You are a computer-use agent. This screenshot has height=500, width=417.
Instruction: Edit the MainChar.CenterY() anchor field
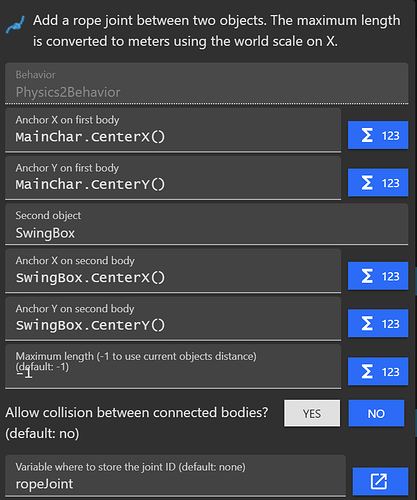pos(173,178)
